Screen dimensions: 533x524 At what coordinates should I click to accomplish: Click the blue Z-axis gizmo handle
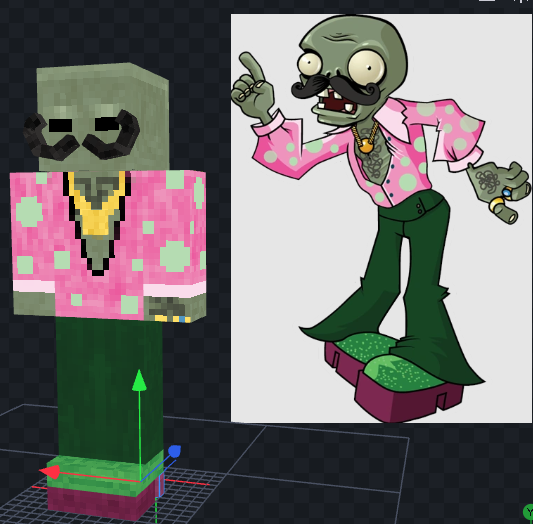pos(174,452)
